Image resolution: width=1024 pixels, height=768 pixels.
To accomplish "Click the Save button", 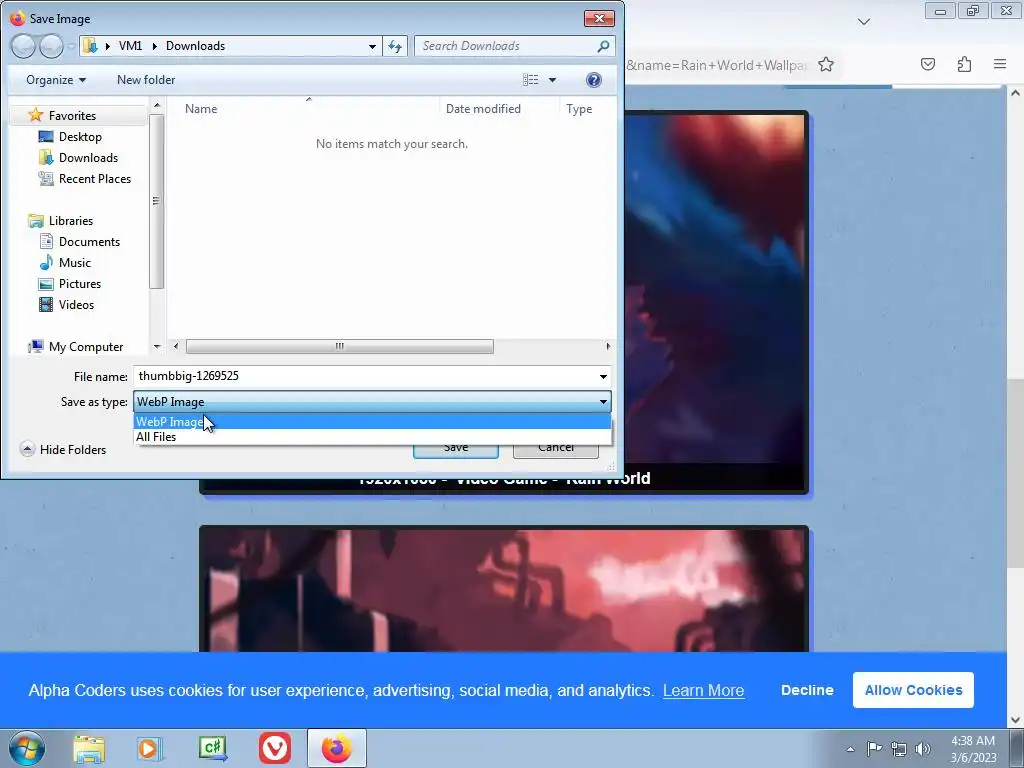I will tap(456, 448).
